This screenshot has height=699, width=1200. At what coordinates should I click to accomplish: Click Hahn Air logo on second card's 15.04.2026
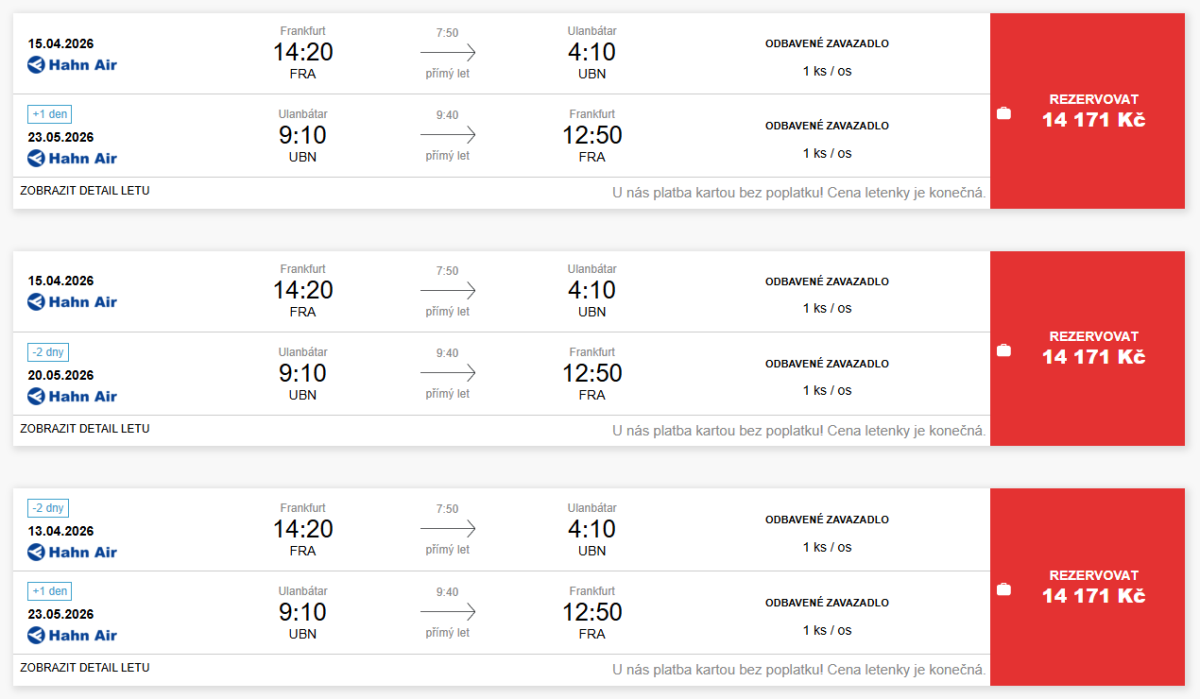click(x=72, y=302)
